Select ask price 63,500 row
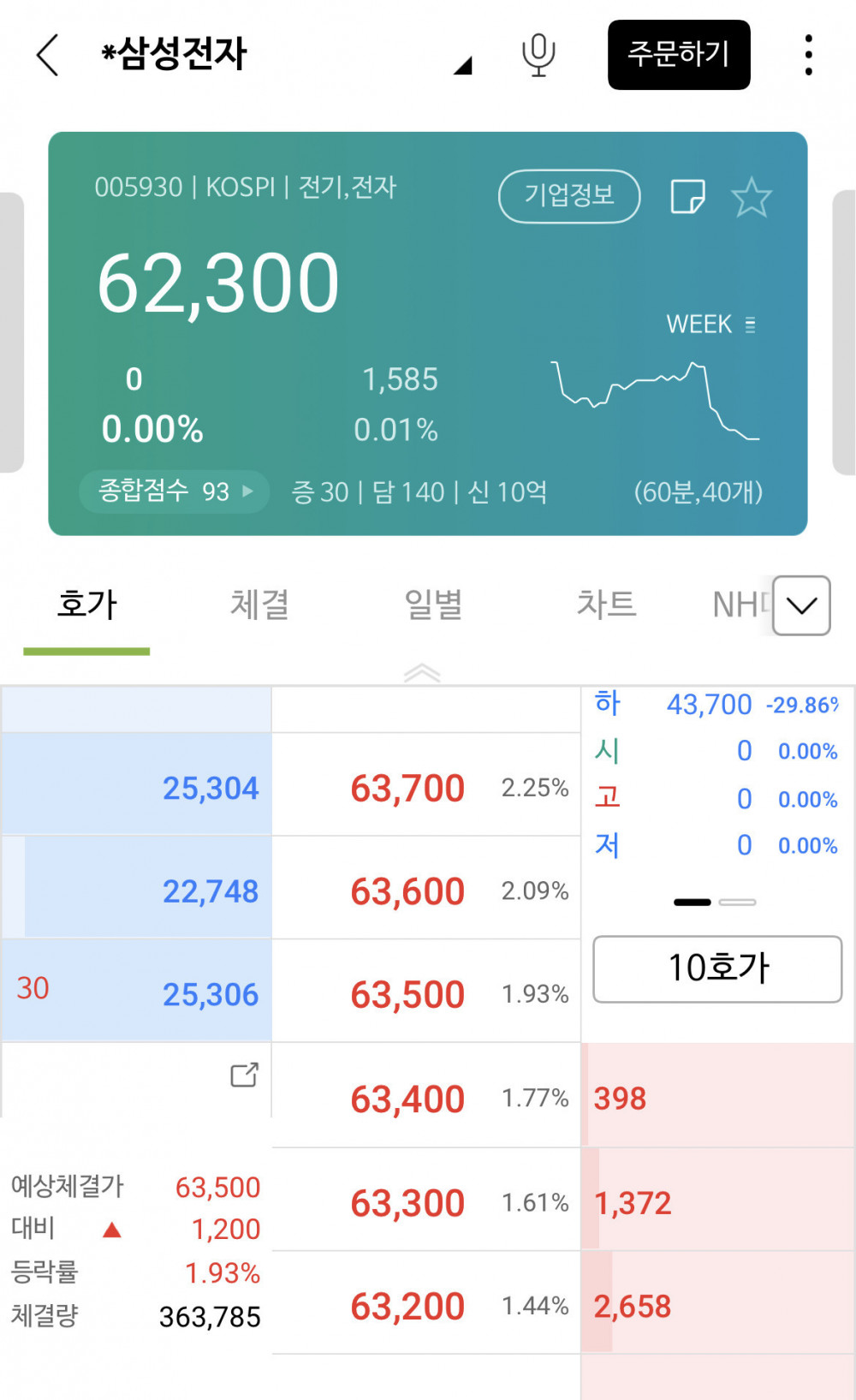856x1400 pixels. [x=426, y=992]
